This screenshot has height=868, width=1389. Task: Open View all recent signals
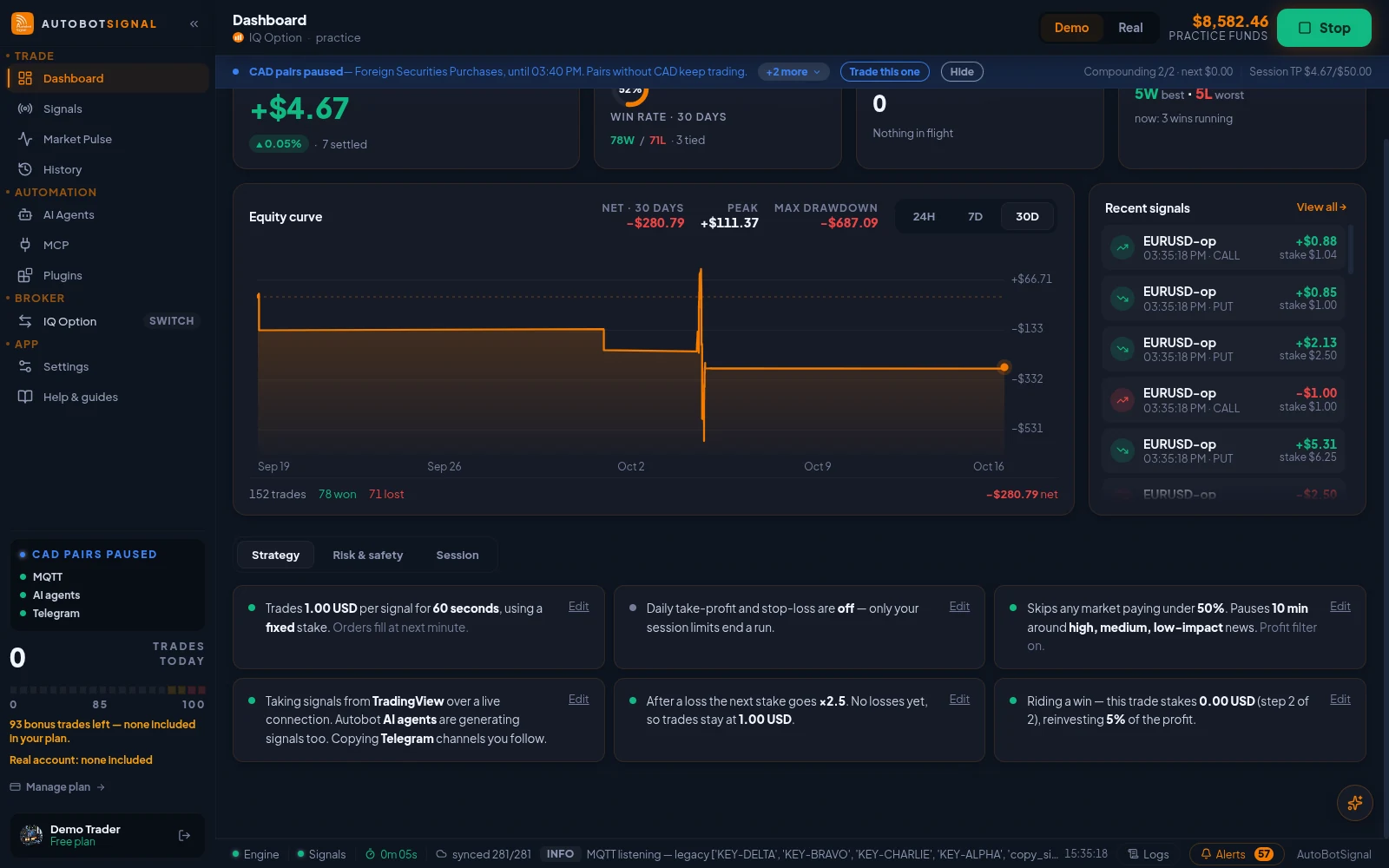click(x=1321, y=207)
